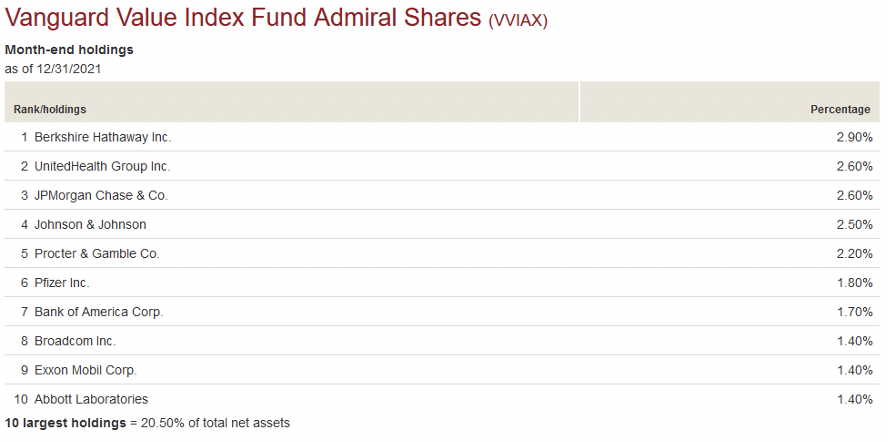Select the Broadcom Inc. holding
Image resolution: width=888 pixels, height=442 pixels.
pyautogui.click(x=75, y=341)
